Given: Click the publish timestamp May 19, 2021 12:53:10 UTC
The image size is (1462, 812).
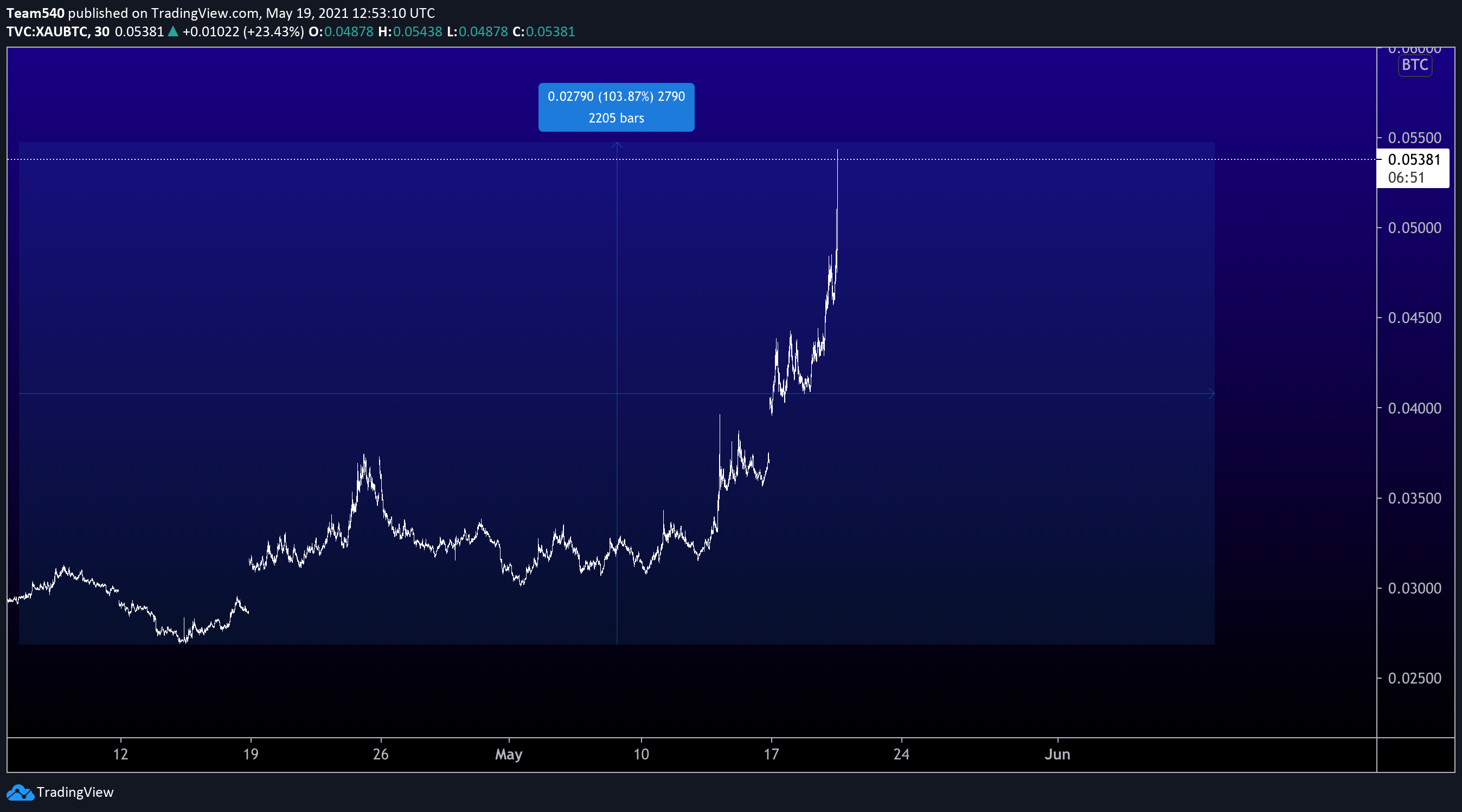Looking at the screenshot, I should pyautogui.click(x=350, y=12).
